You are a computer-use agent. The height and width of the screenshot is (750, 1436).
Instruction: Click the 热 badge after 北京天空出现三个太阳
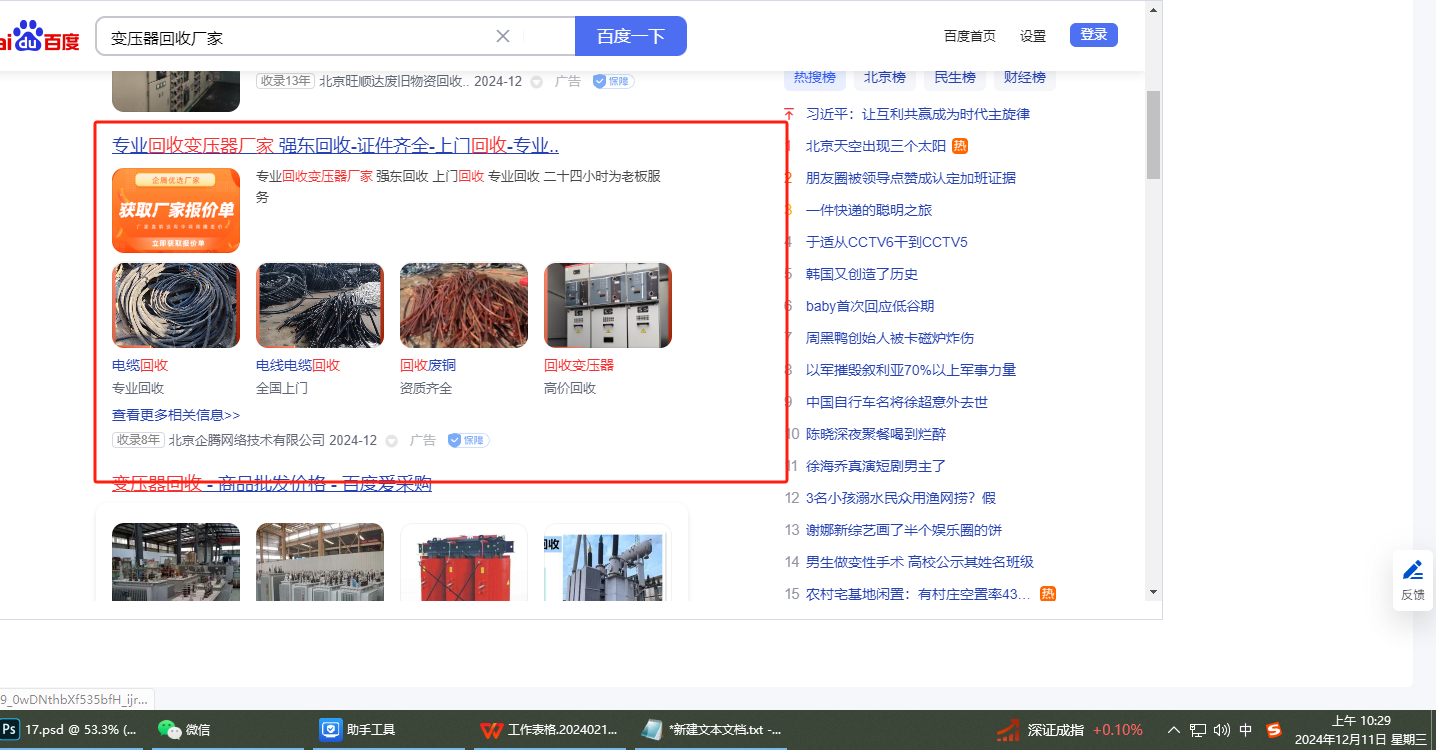(x=960, y=146)
